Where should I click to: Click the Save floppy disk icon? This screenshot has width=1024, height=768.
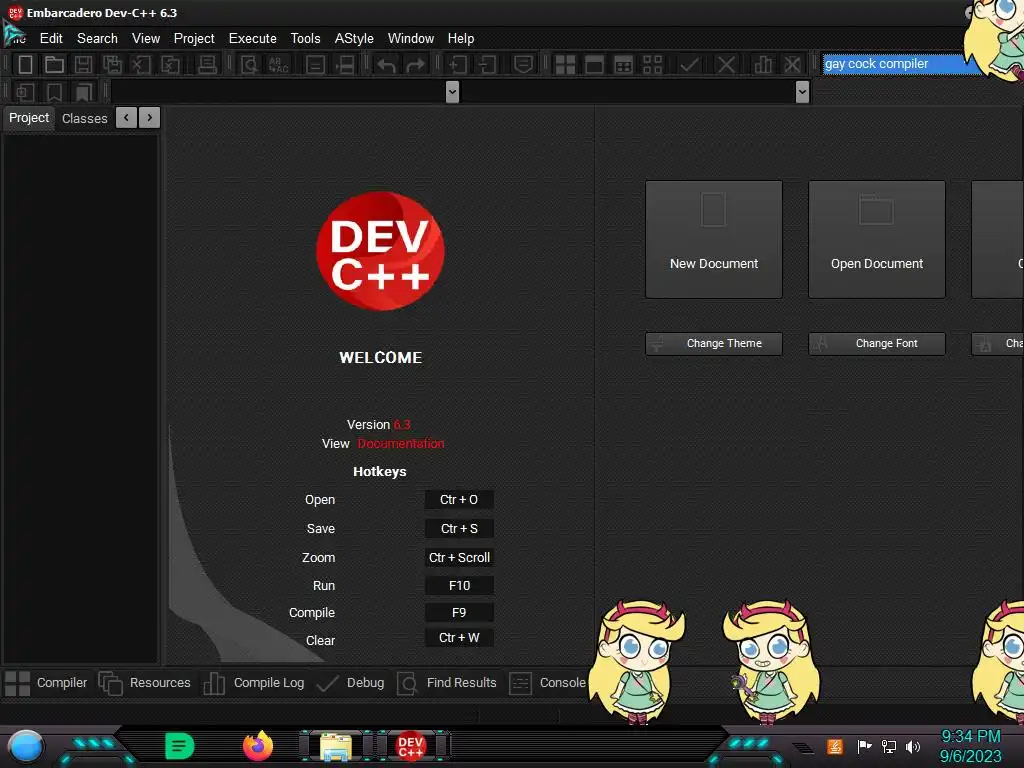83,64
